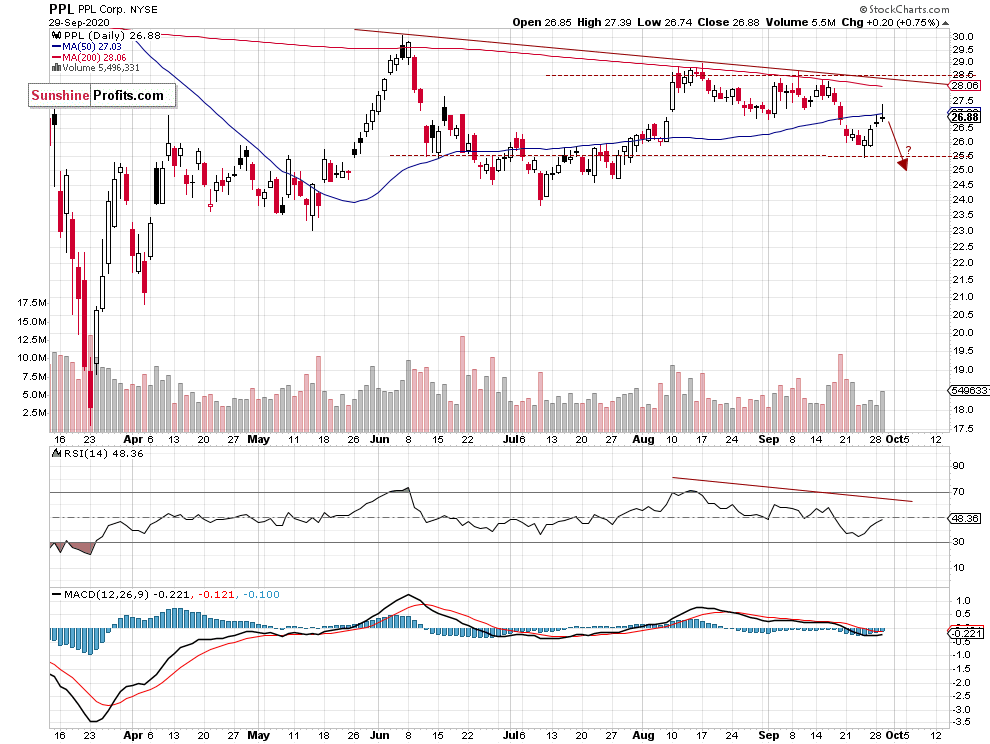Click the Volume 5,496,331 legend entry

[100, 68]
